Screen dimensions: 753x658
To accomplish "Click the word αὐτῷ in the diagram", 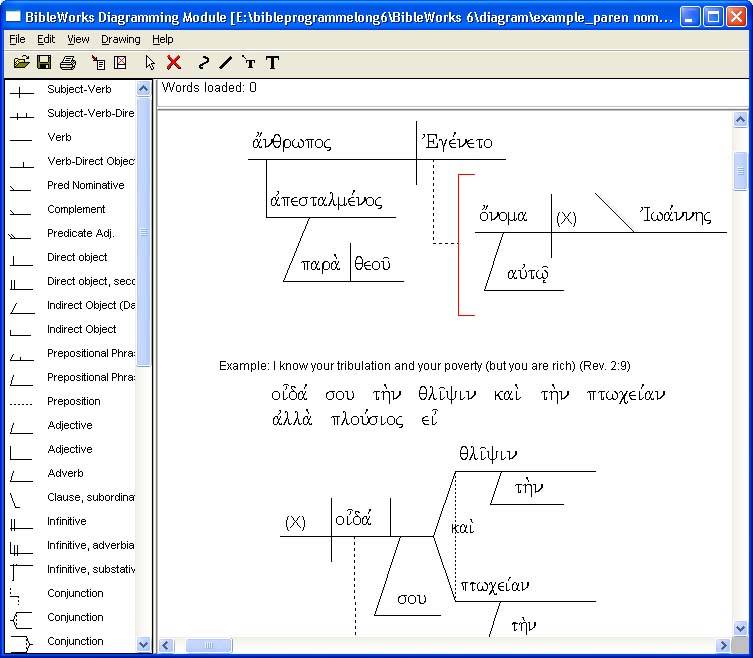I will coord(528,275).
